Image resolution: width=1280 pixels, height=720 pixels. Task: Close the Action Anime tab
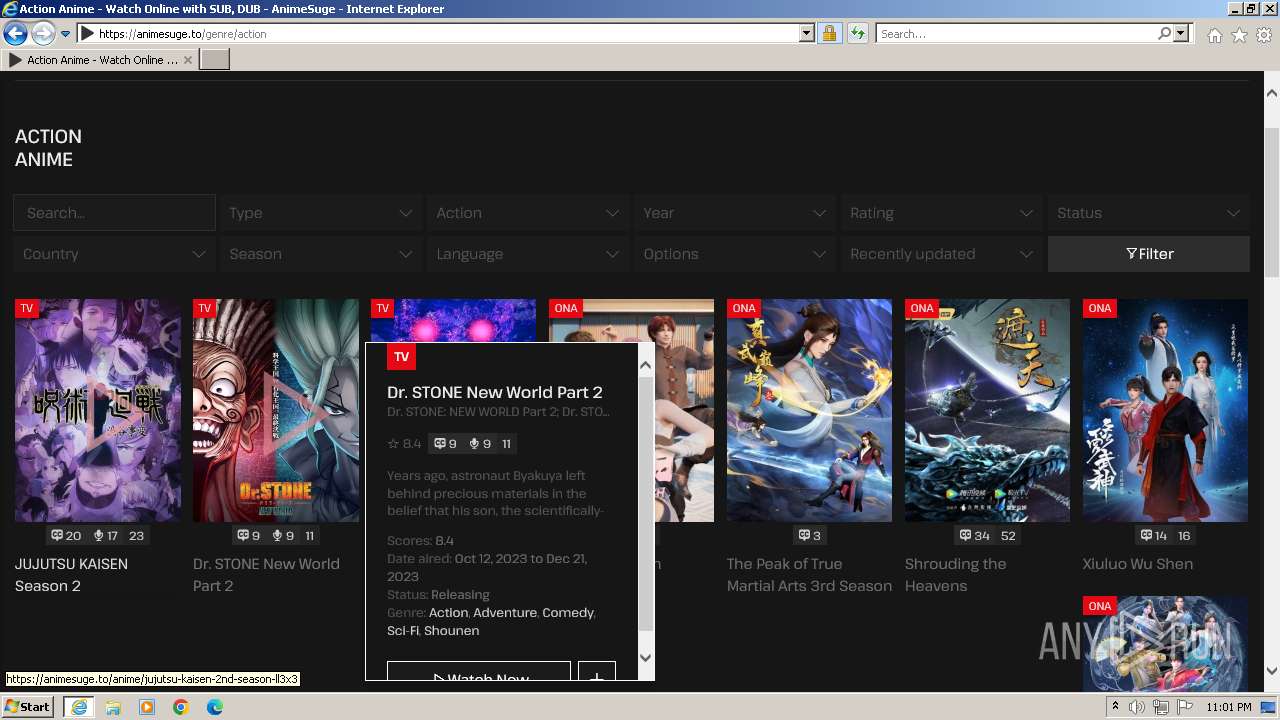[x=188, y=60]
